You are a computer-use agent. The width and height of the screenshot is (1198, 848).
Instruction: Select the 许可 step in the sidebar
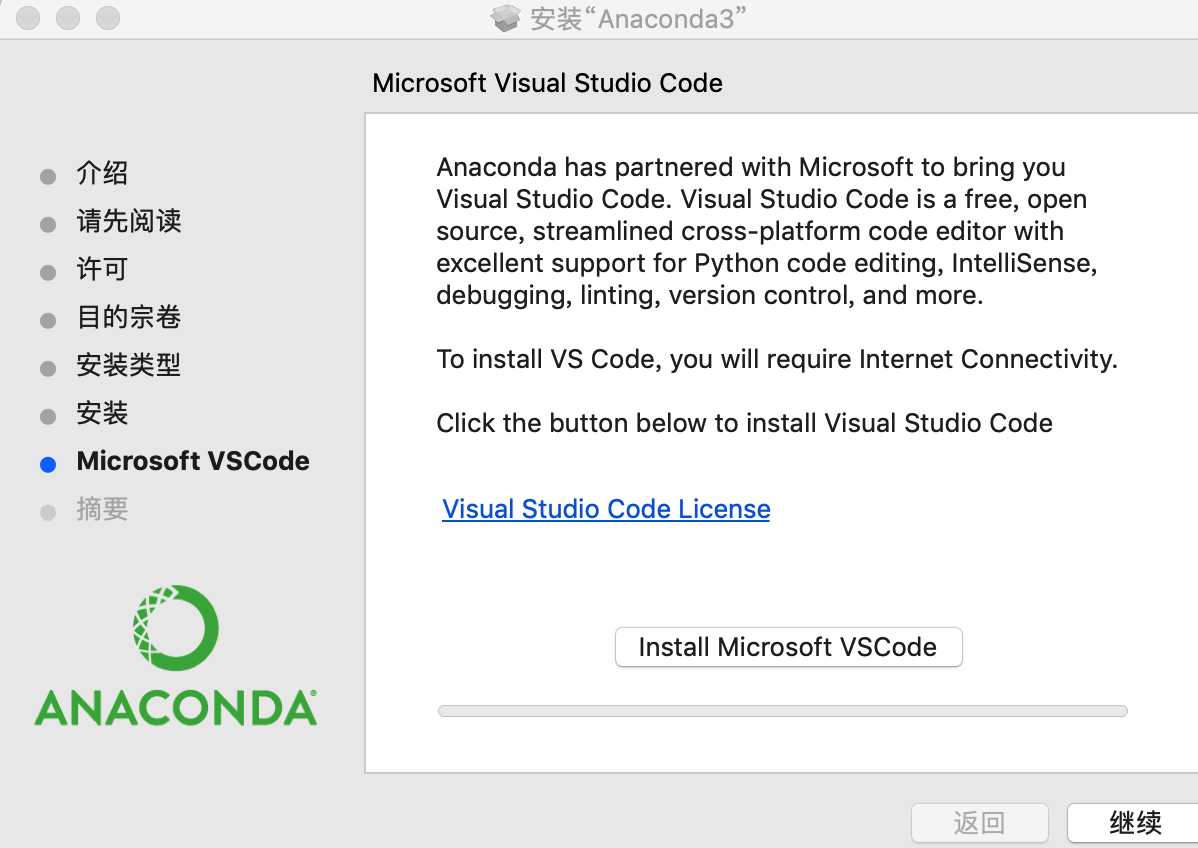[102, 270]
